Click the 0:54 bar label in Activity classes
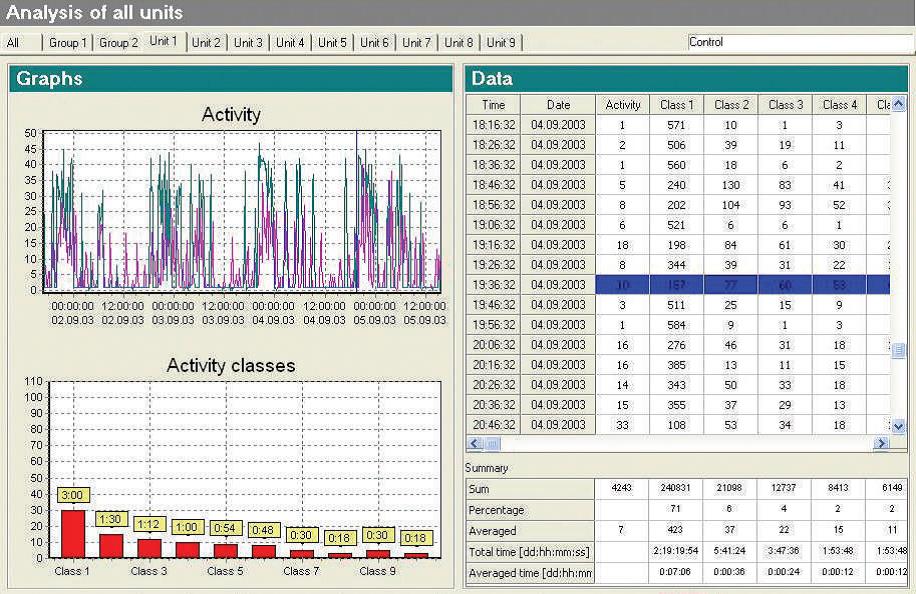Viewport: 916px width, 594px height. coord(224,529)
